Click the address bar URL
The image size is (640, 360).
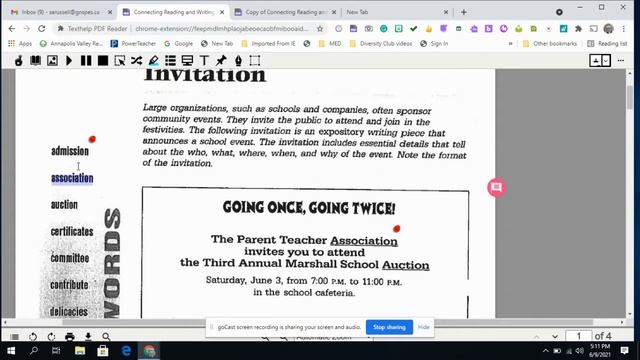click(222, 29)
